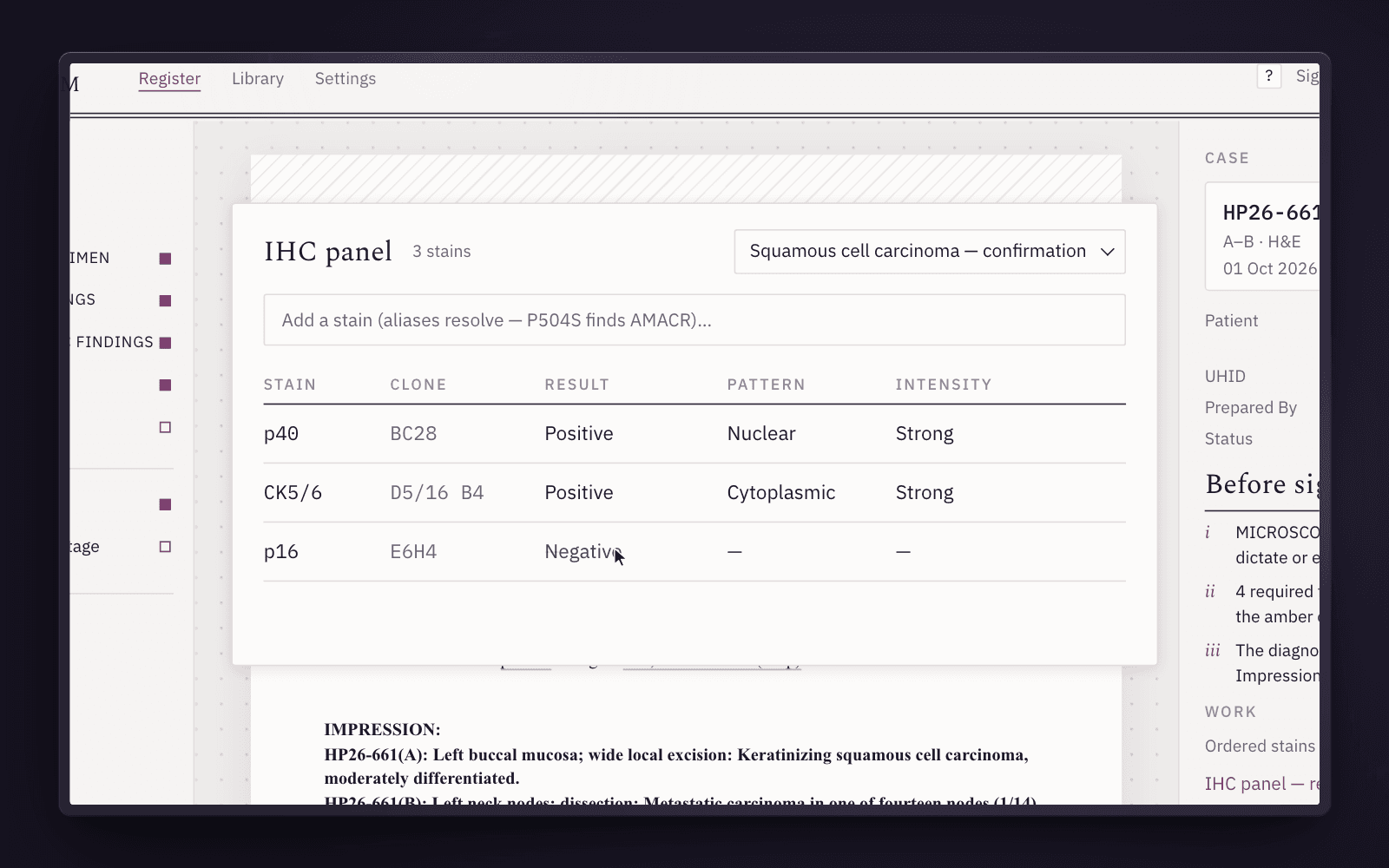
Task: Click filled square marker above the 'tage' item
Action: click(x=165, y=504)
